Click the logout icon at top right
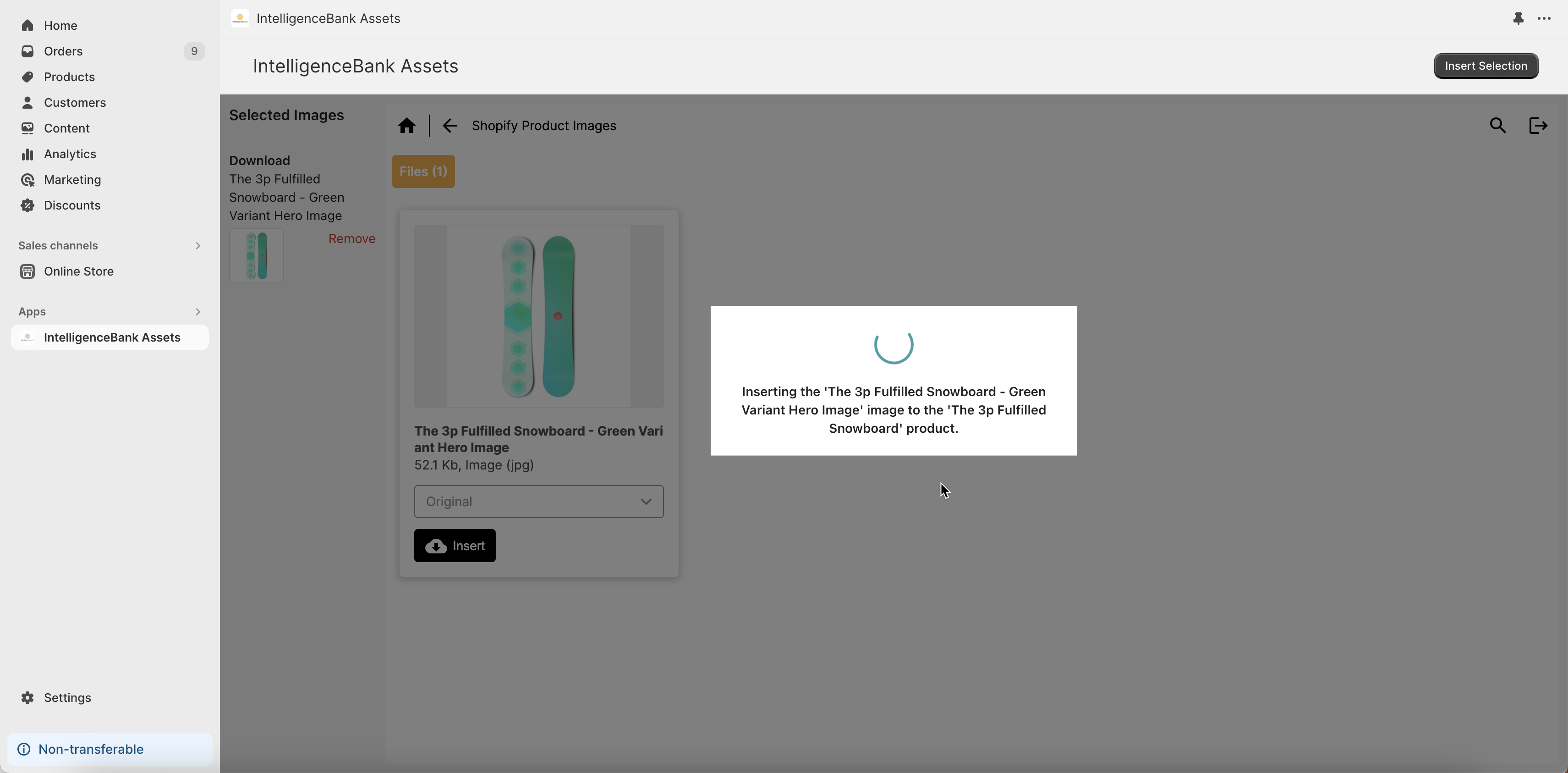This screenshot has height=773, width=1568. (1538, 126)
